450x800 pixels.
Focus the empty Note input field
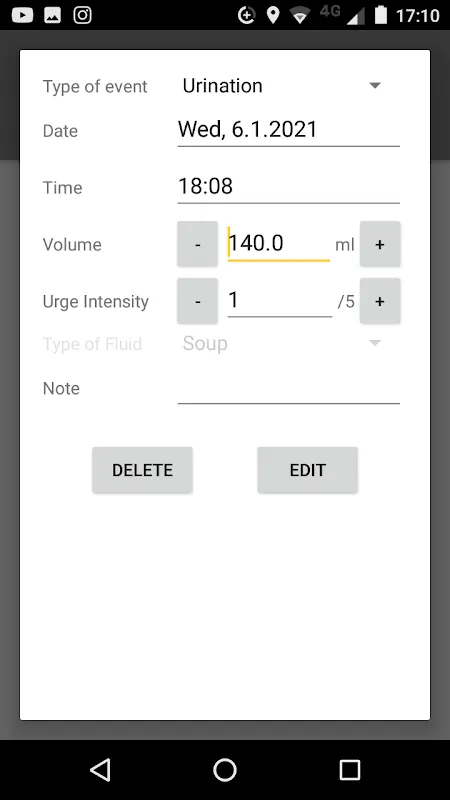coord(288,389)
